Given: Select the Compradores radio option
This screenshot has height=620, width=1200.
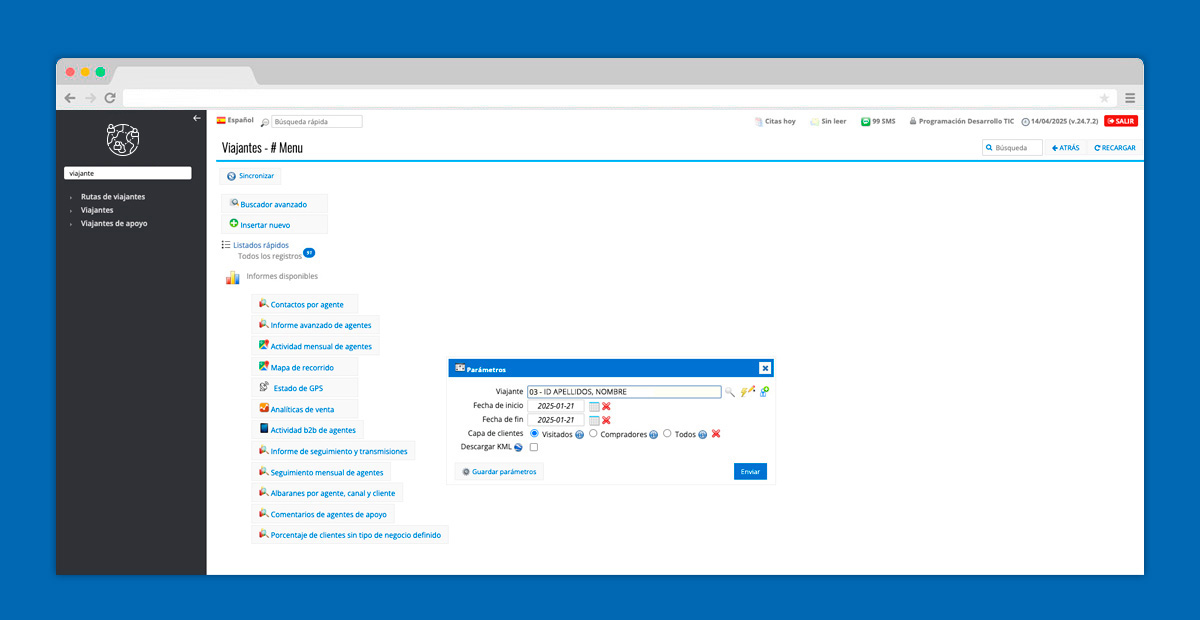Looking at the screenshot, I should coord(594,434).
